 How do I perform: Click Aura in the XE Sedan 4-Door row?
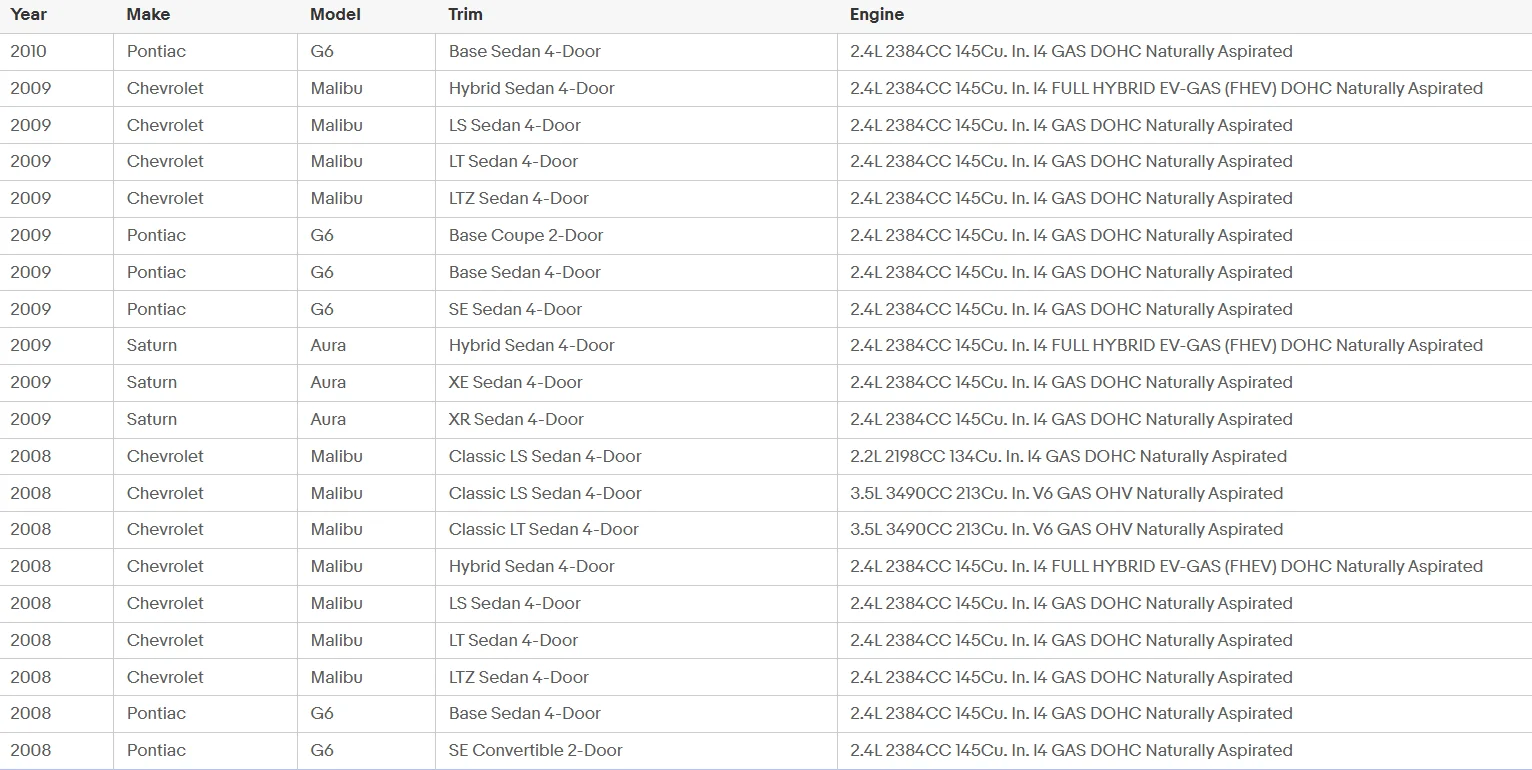coord(328,383)
